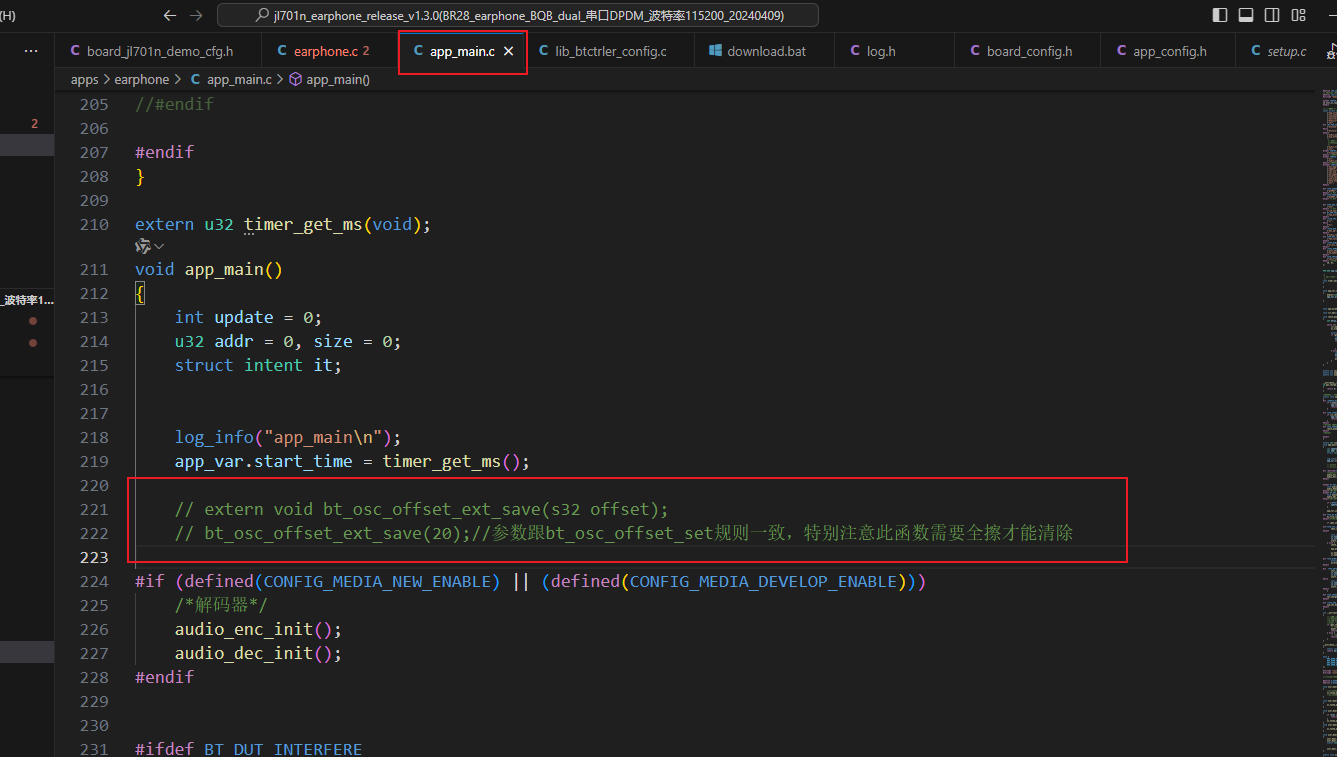Expand the code lens chevron above app_main

pyautogui.click(x=159, y=246)
